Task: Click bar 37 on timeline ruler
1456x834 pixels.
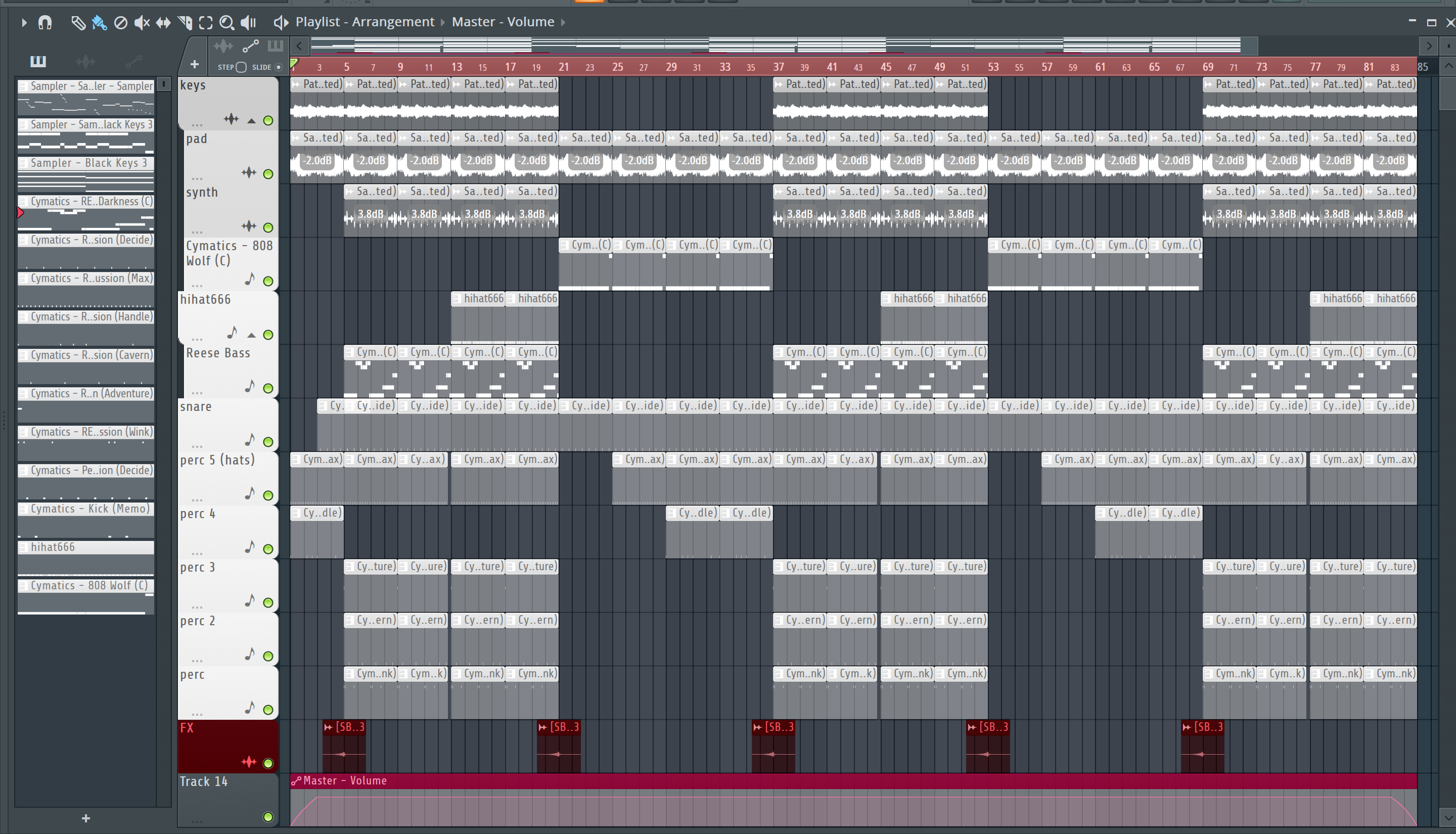Action: pyautogui.click(x=778, y=67)
